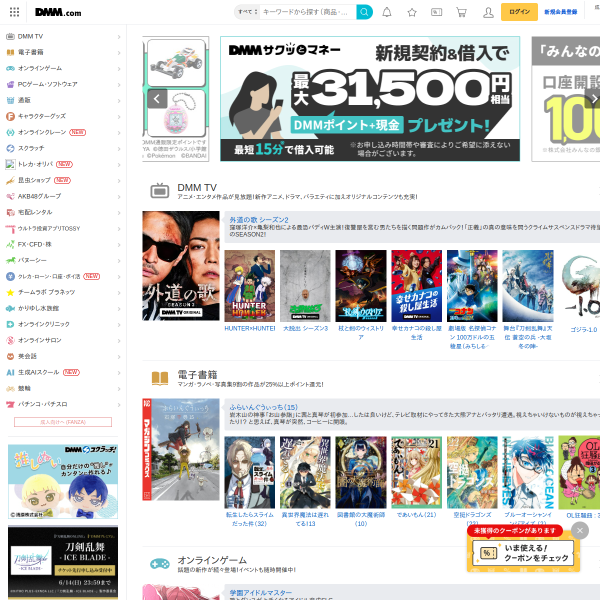Click the 電子書籍 sidebar book icon
The width and height of the screenshot is (600, 600).
tap(10, 52)
